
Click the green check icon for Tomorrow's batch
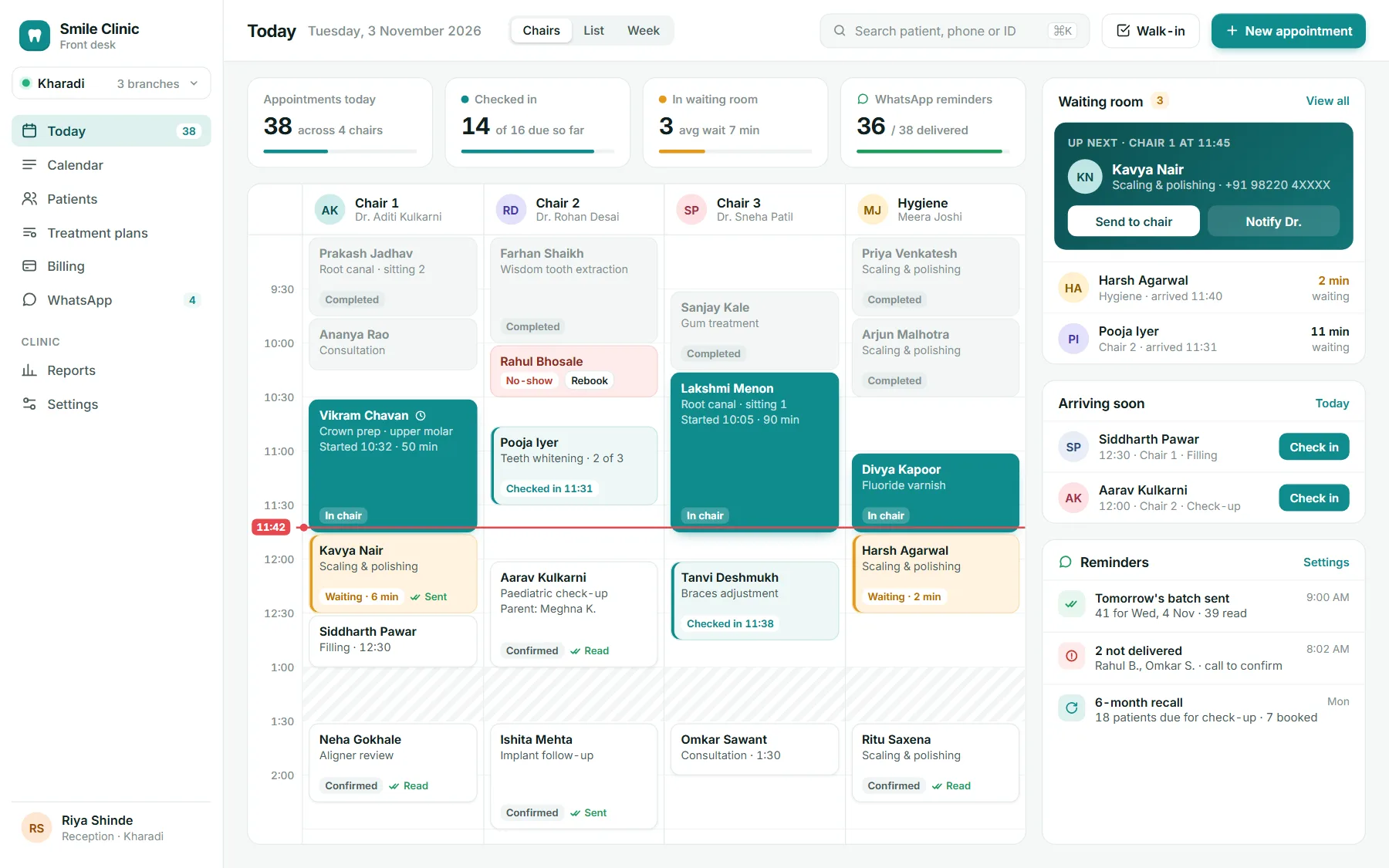[1071, 604]
